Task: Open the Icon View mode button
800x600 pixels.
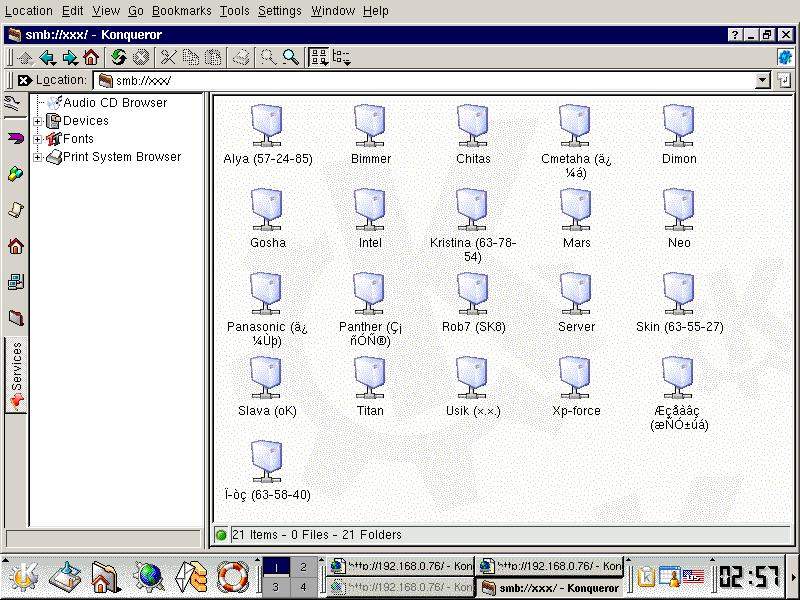Action: (x=318, y=58)
